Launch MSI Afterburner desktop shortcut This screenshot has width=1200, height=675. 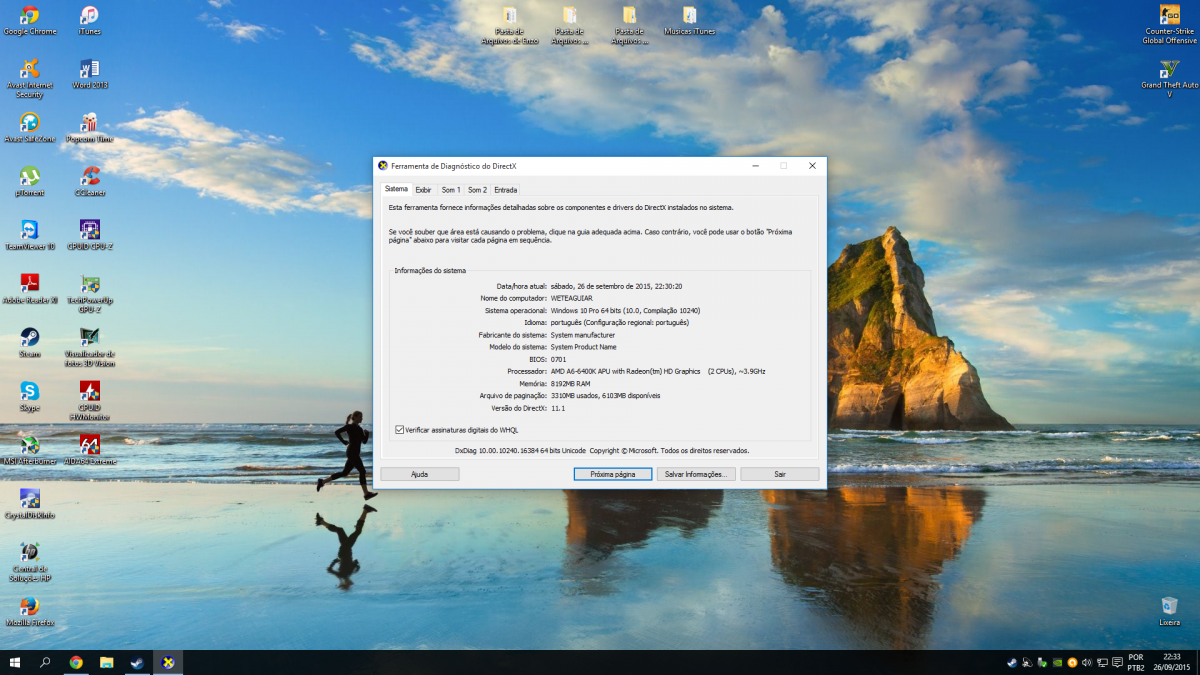30,452
